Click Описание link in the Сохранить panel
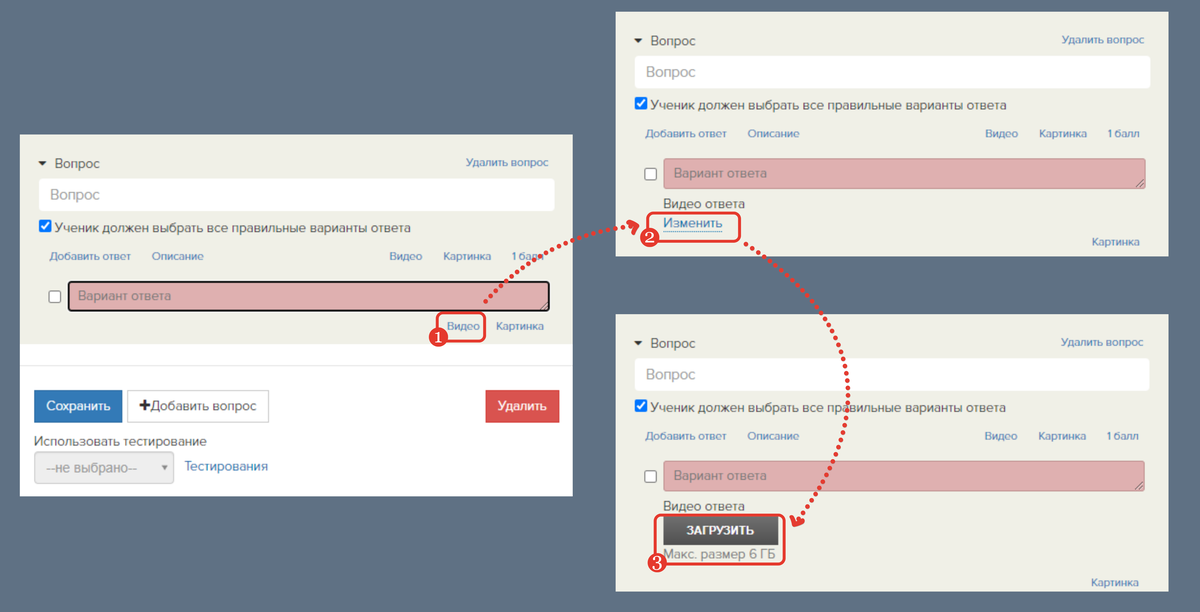1200x612 pixels. (178, 256)
